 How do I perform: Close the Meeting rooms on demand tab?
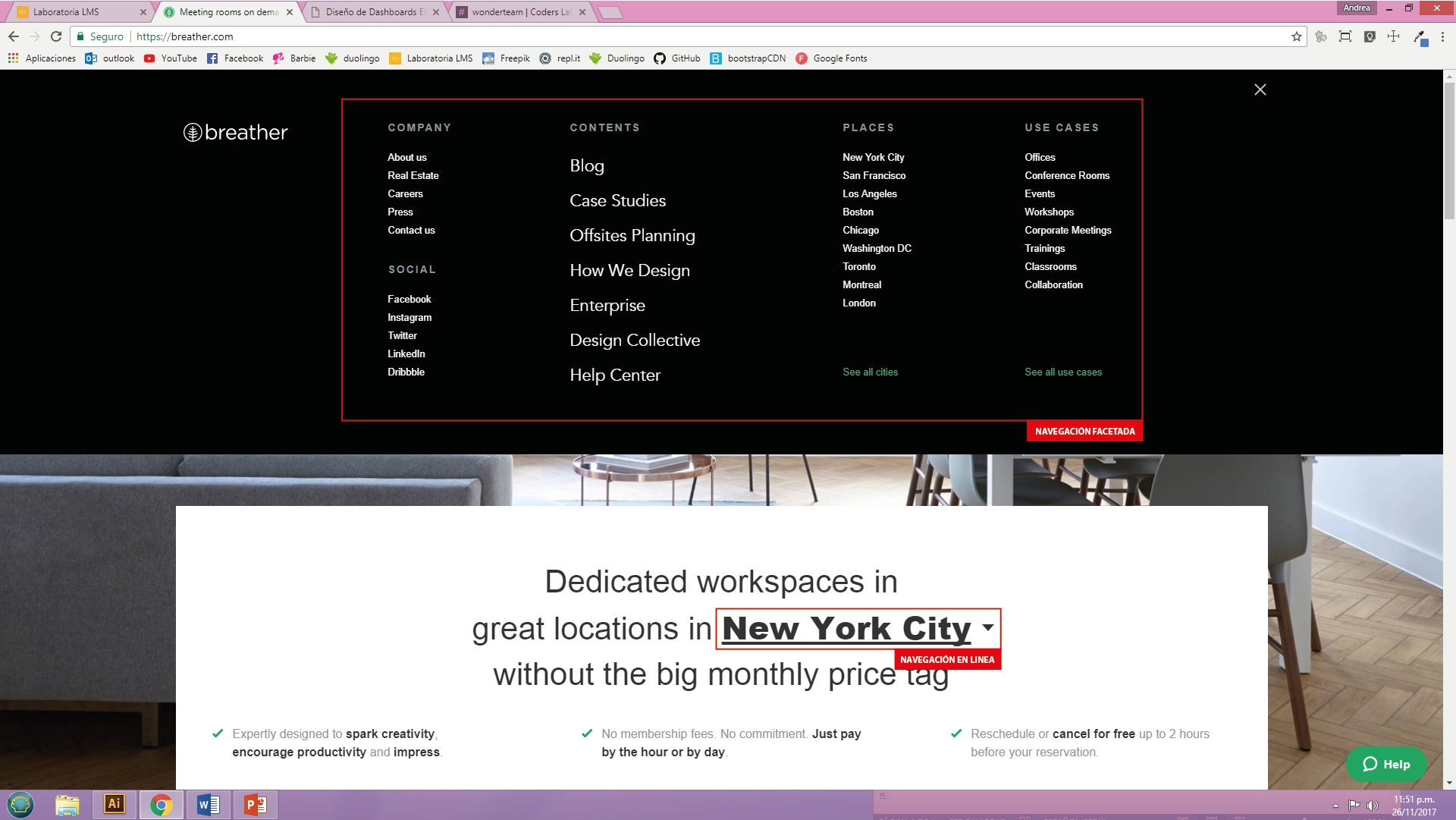(x=290, y=12)
